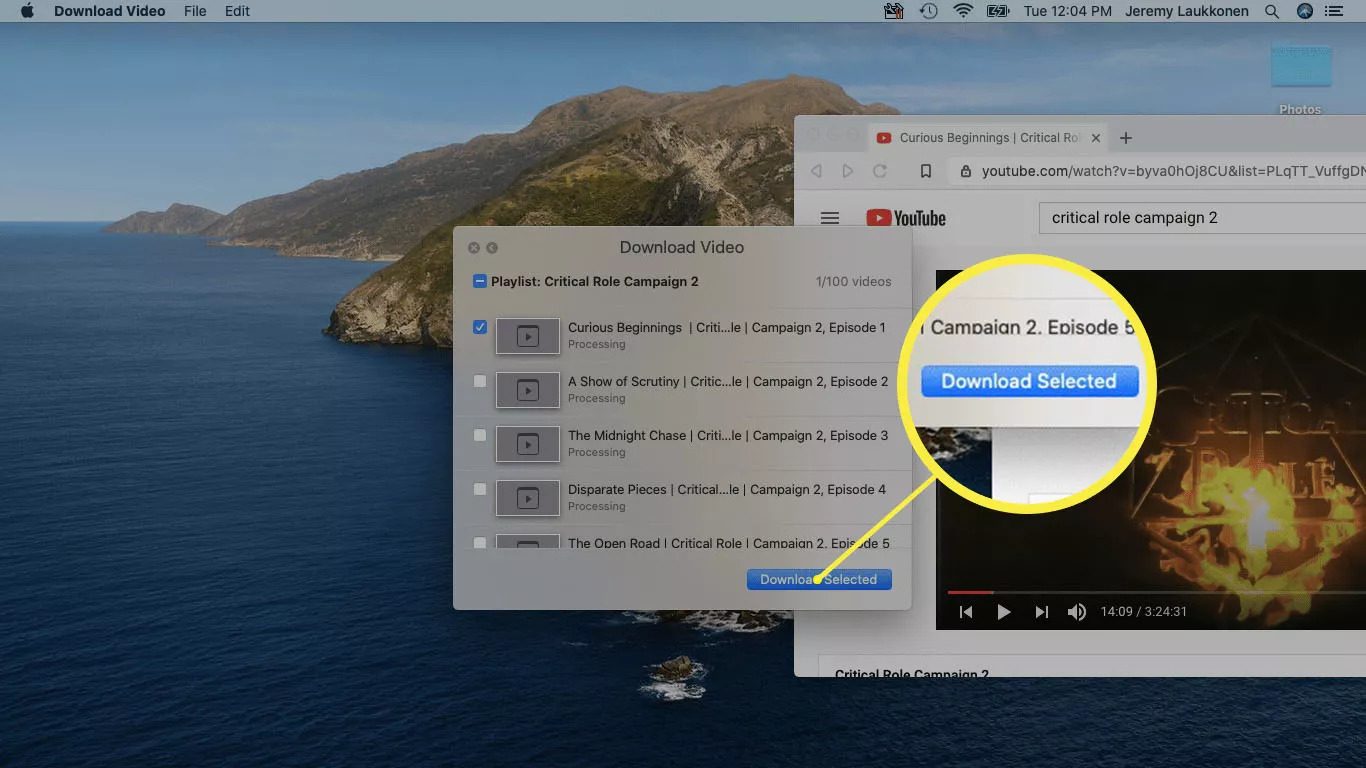Go to previous video in player
Screen dimensions: 1366x768
click(966, 612)
